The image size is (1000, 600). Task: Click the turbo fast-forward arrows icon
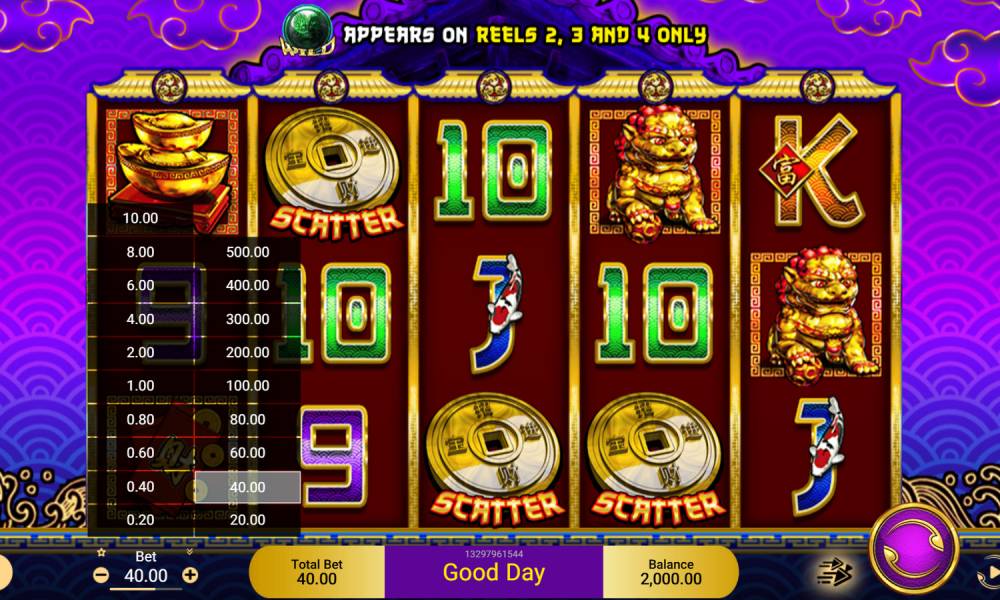[835, 571]
